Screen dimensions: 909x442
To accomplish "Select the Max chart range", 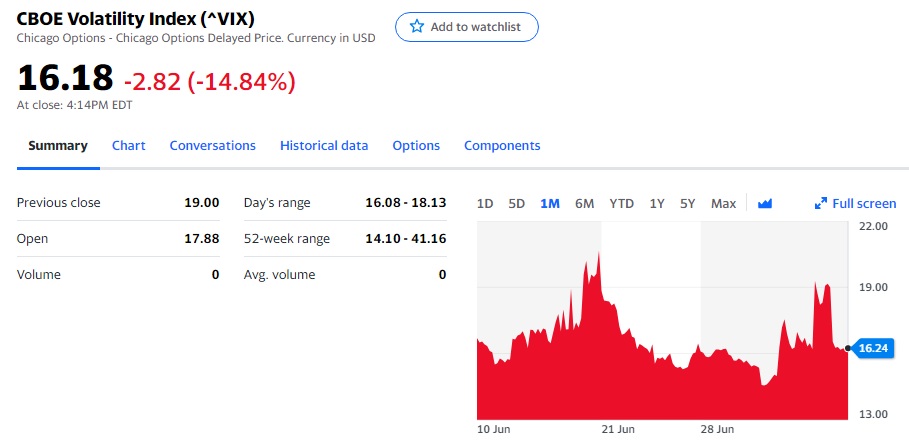I will (723, 204).
